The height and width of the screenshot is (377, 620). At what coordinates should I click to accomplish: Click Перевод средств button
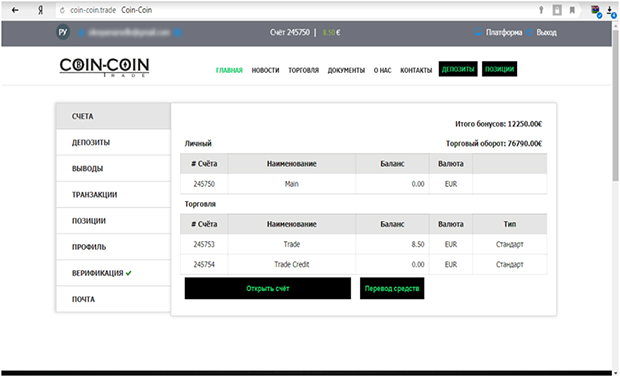tap(392, 288)
